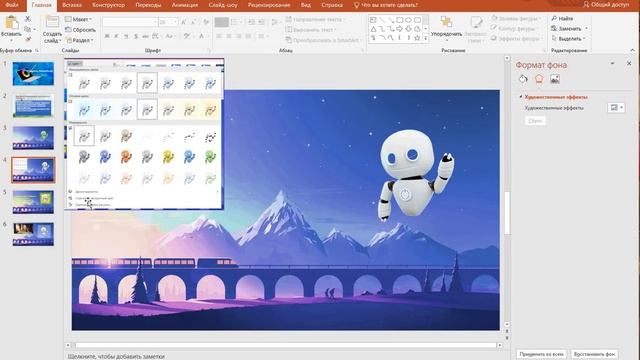Toggle underline (Ч) formatting

click(126, 36)
